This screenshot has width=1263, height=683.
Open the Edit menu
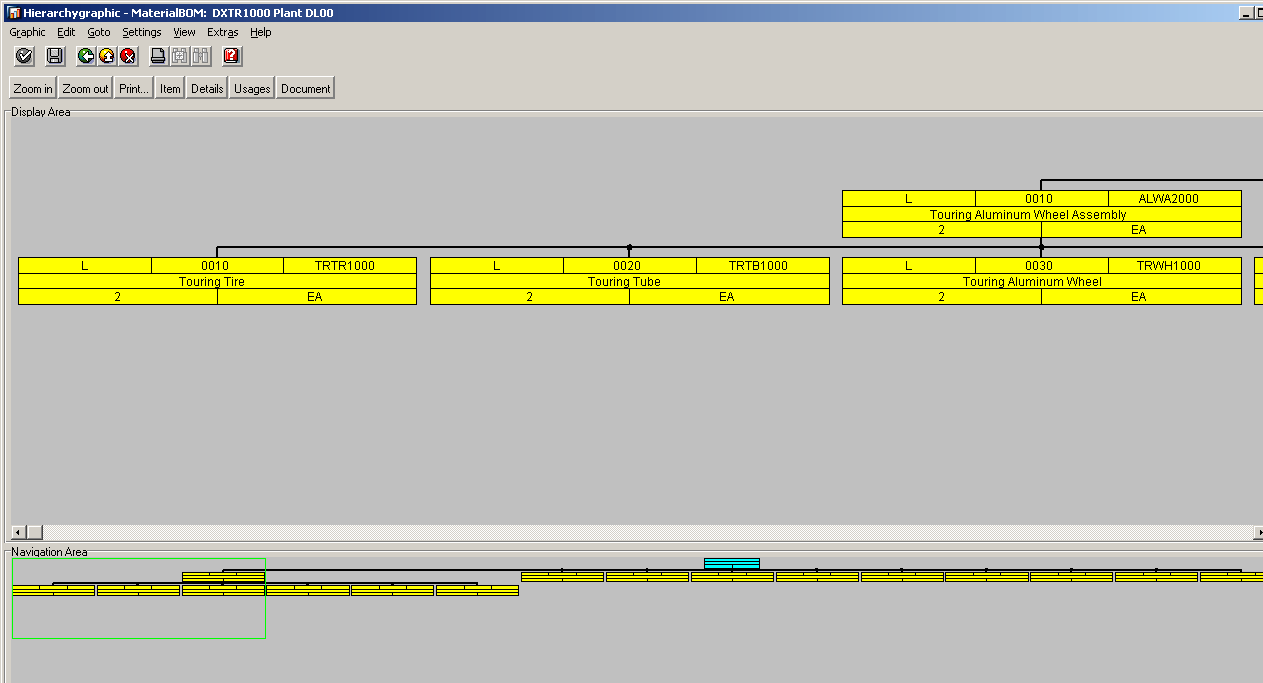click(x=66, y=32)
